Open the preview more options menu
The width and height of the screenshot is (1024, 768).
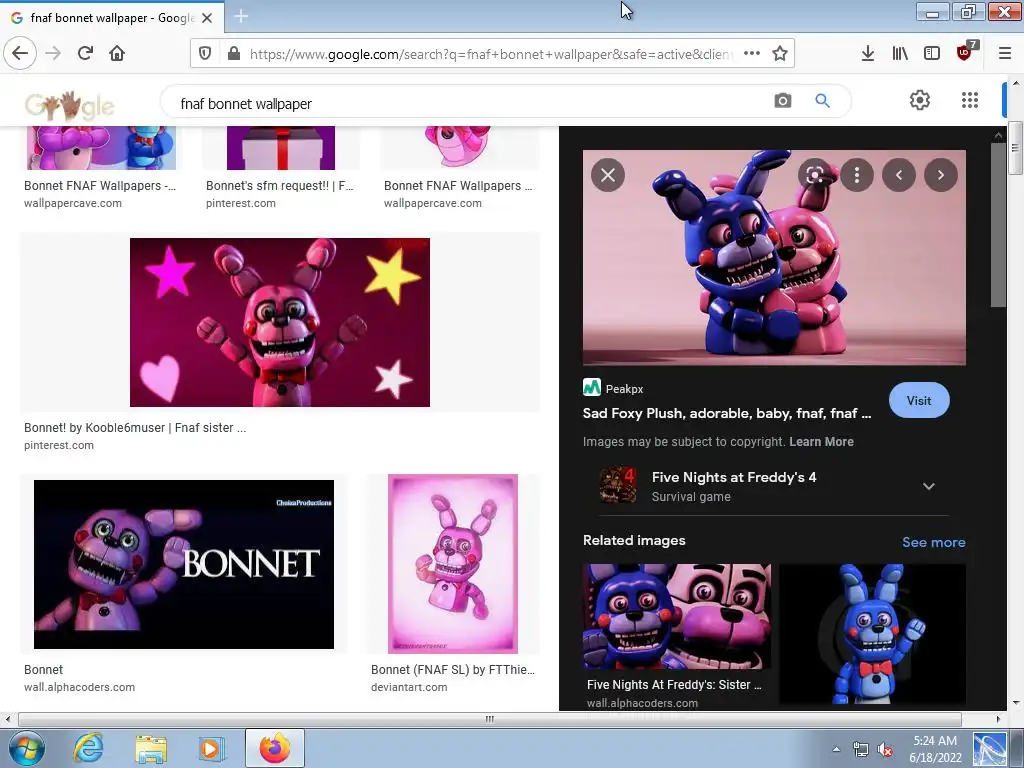tap(857, 175)
